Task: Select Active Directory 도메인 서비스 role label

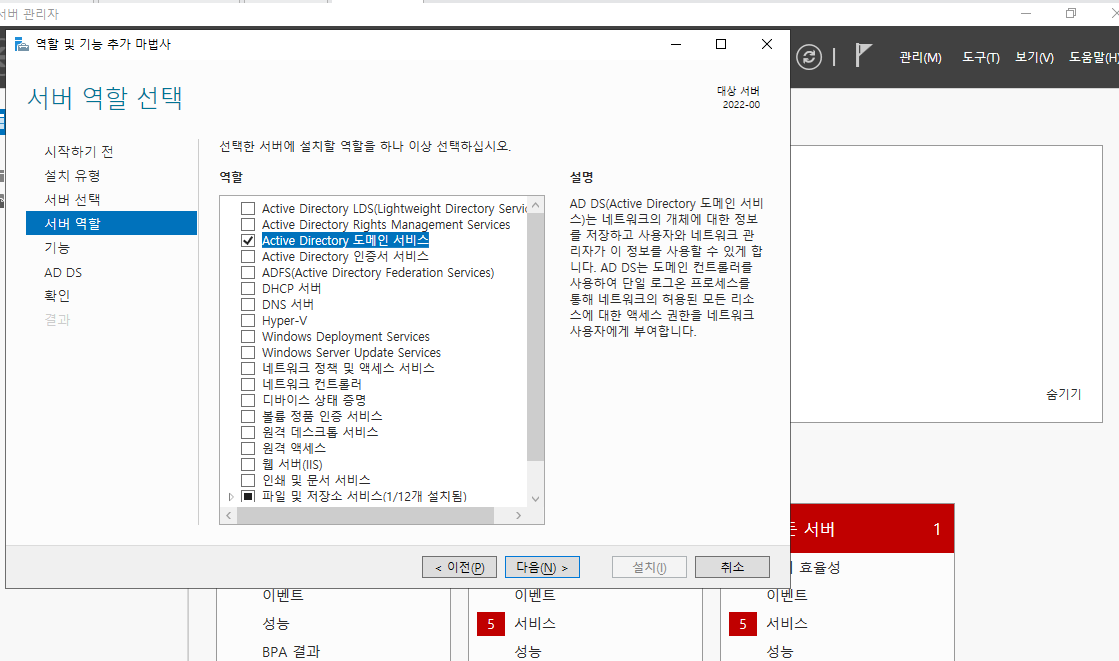Action: click(345, 241)
